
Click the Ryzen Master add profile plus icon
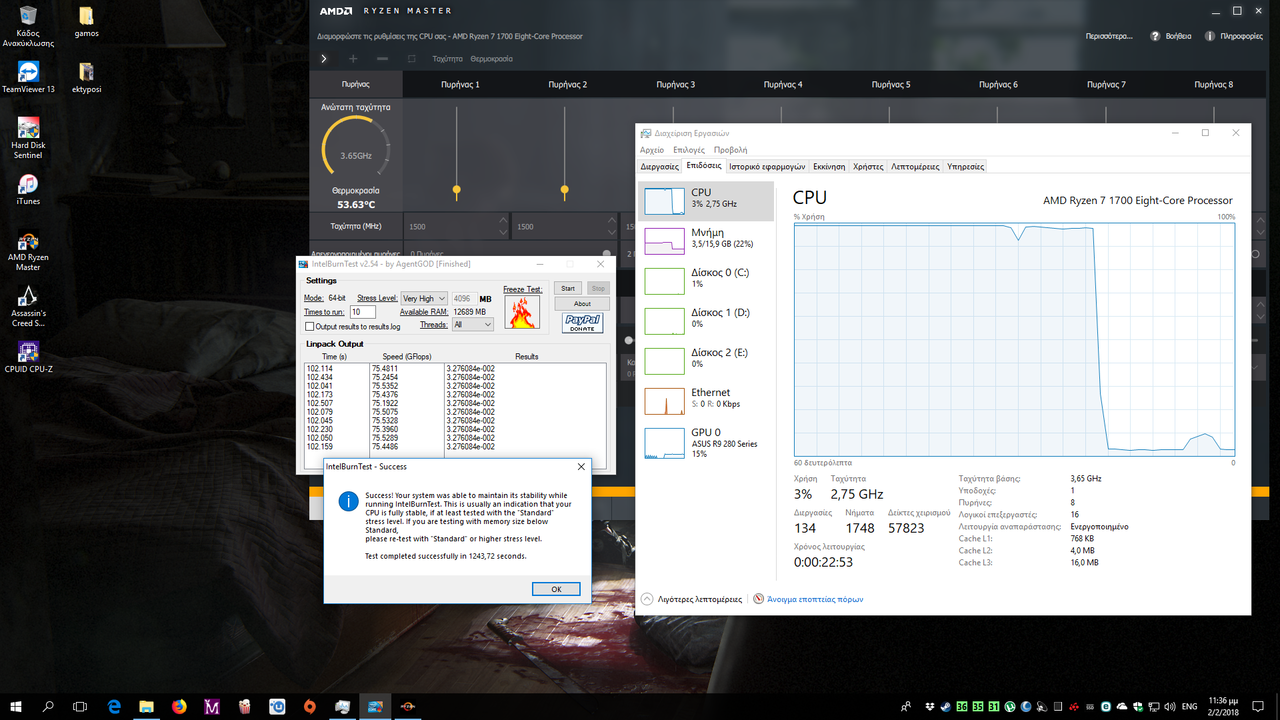tap(352, 59)
